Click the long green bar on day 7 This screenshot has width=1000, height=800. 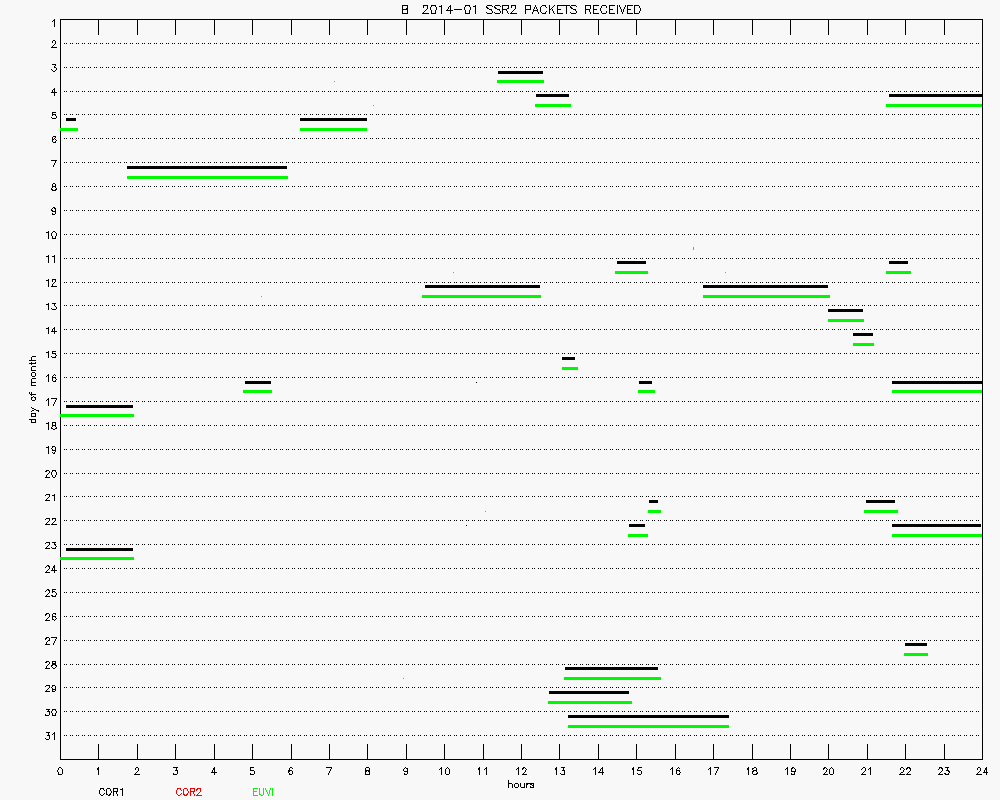[x=207, y=177]
